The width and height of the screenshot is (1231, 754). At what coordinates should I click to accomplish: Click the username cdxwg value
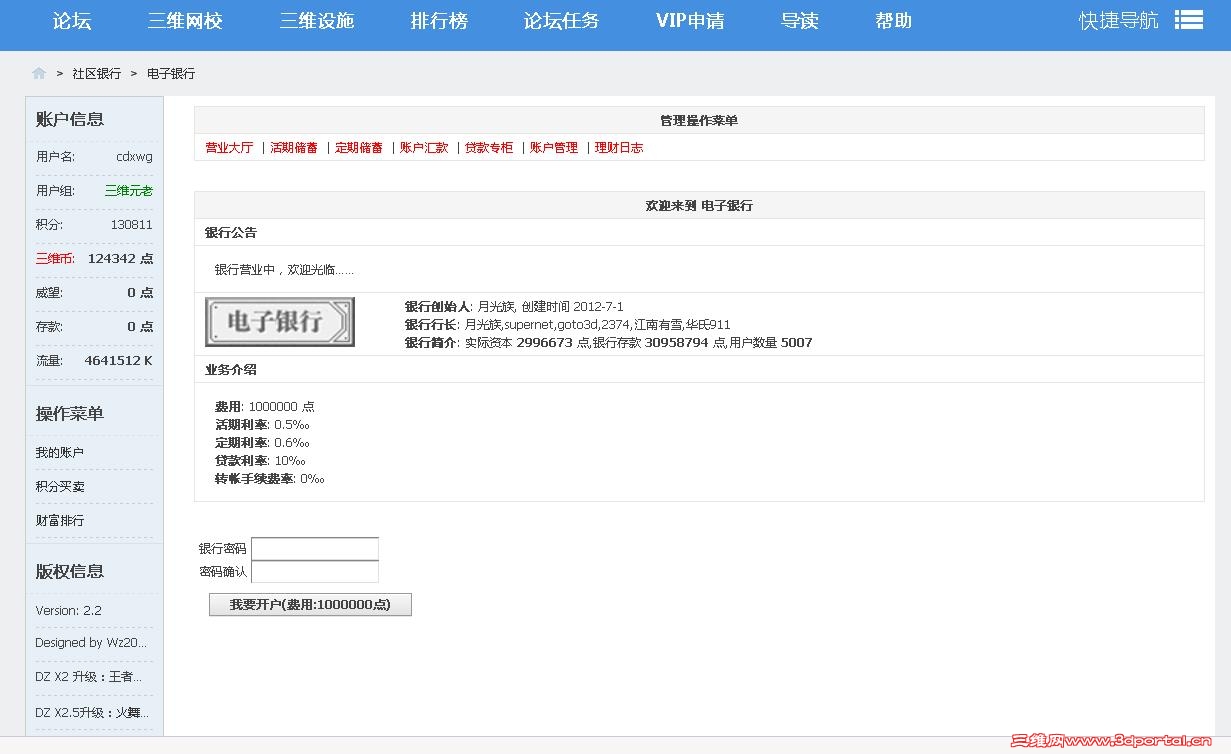[135, 157]
